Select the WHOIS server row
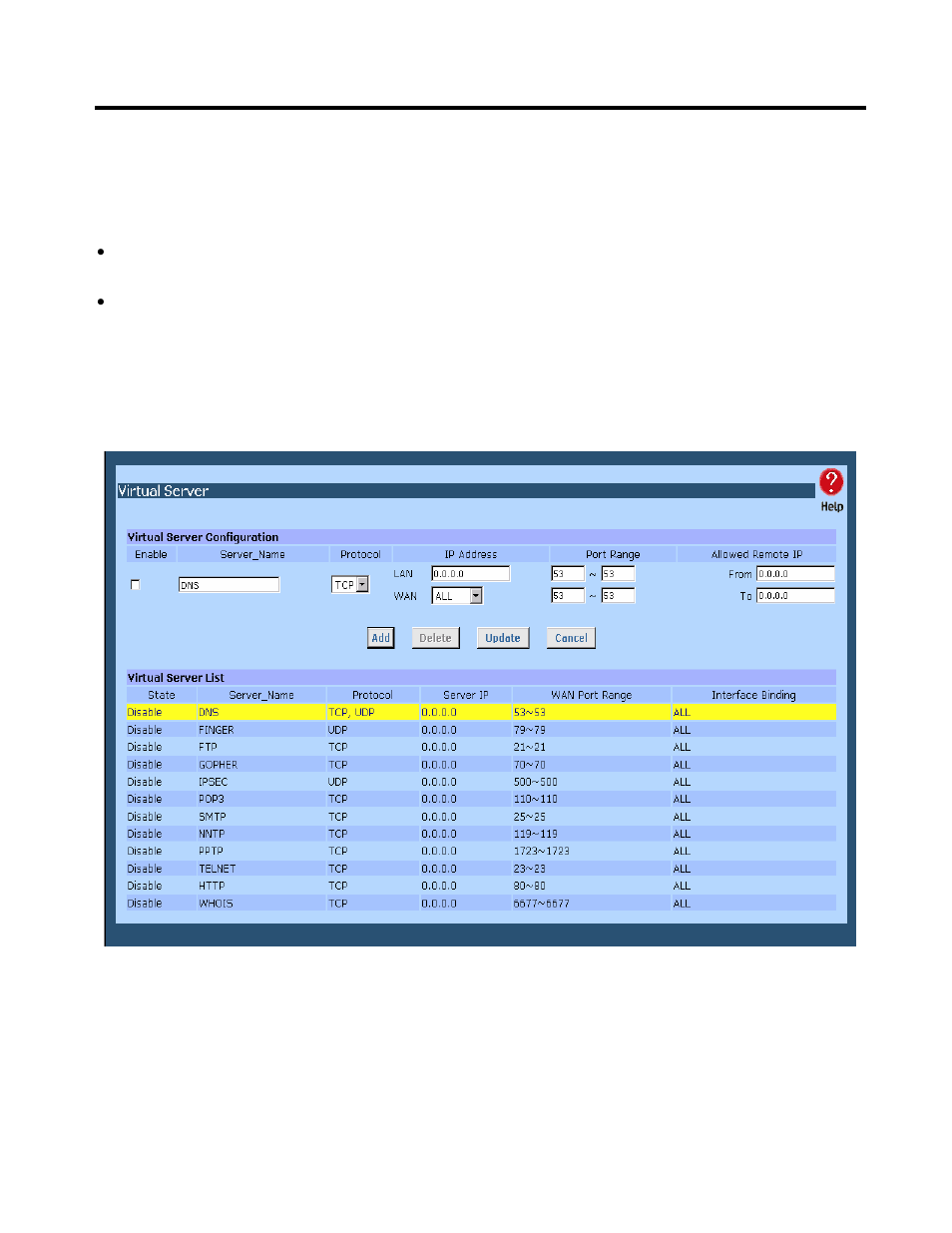The width and height of the screenshot is (952, 1233). 481,904
